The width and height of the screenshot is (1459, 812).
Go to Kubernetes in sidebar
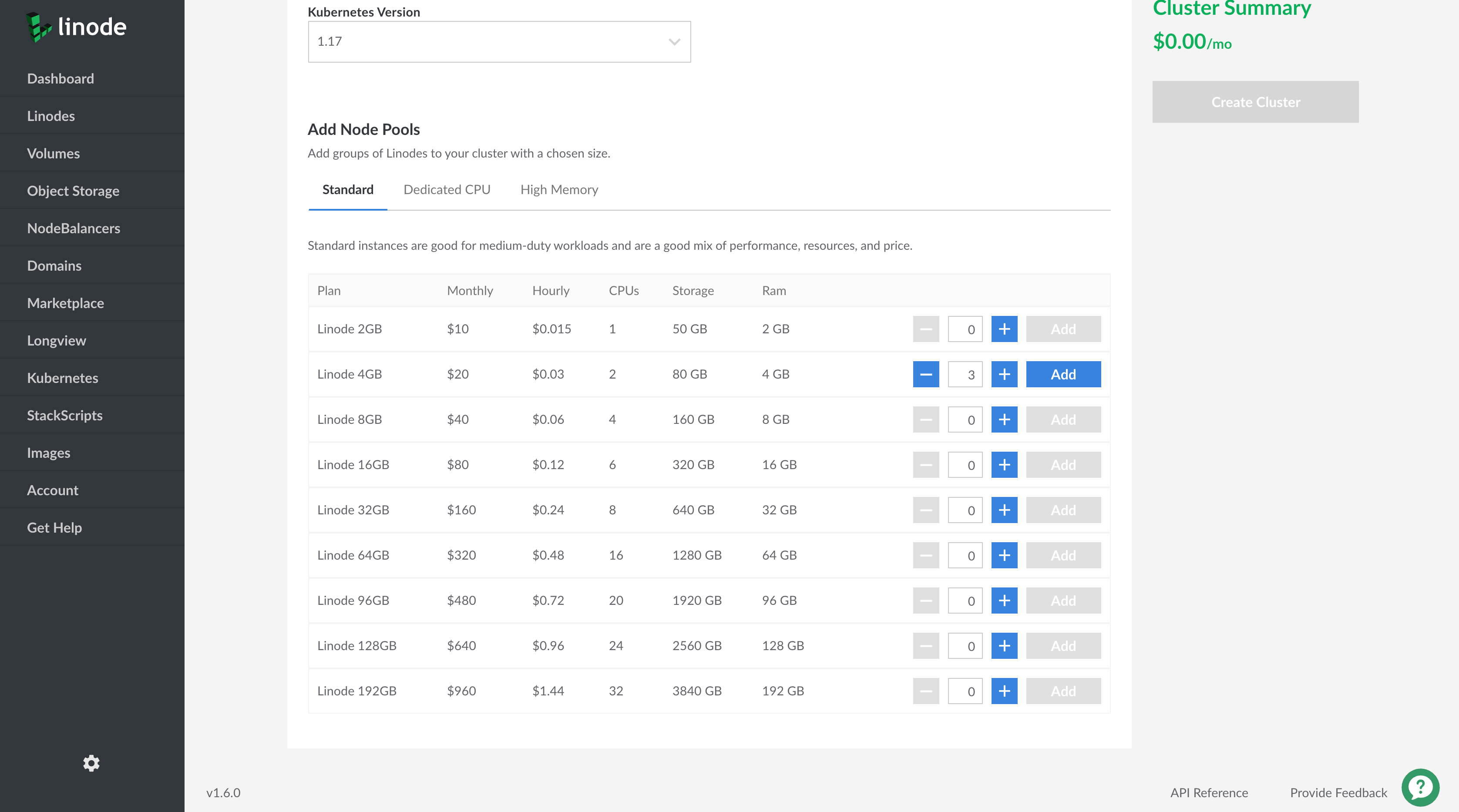pyautogui.click(x=62, y=378)
